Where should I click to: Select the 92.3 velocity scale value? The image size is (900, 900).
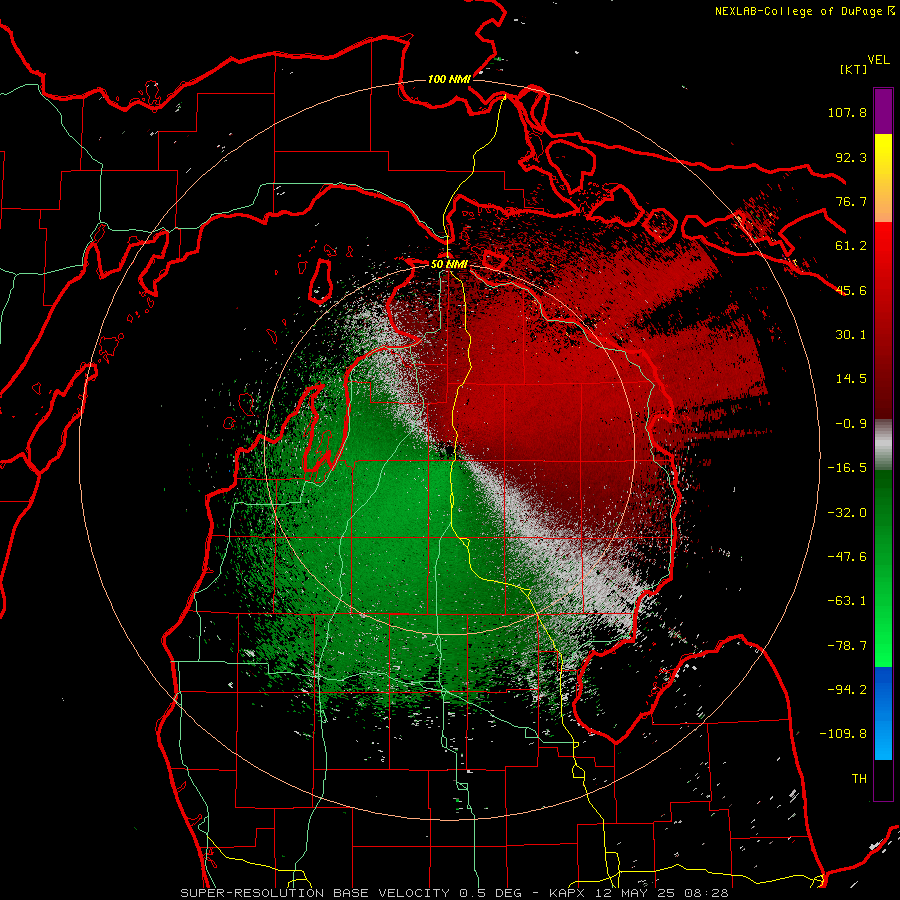(851, 157)
